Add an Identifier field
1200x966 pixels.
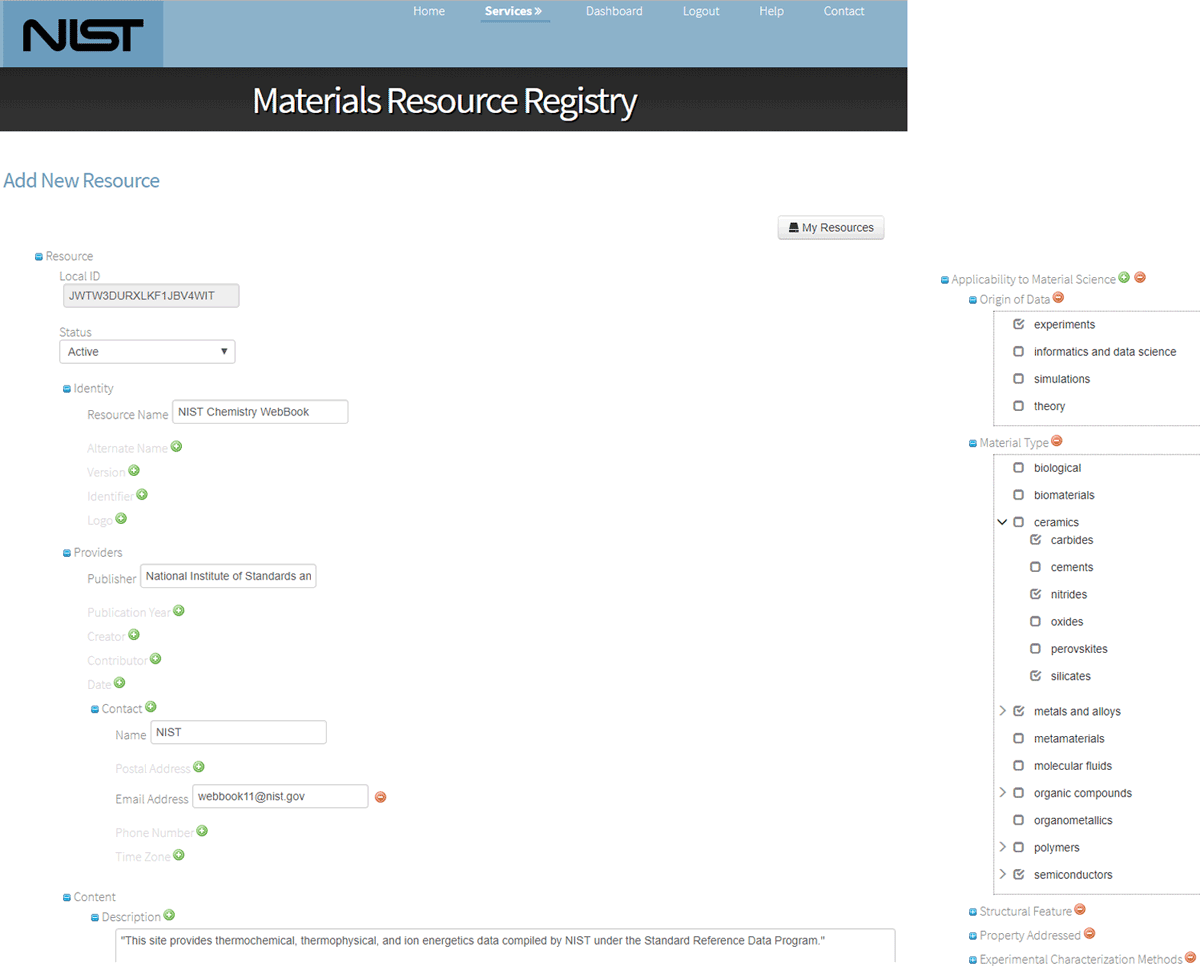[x=142, y=495]
